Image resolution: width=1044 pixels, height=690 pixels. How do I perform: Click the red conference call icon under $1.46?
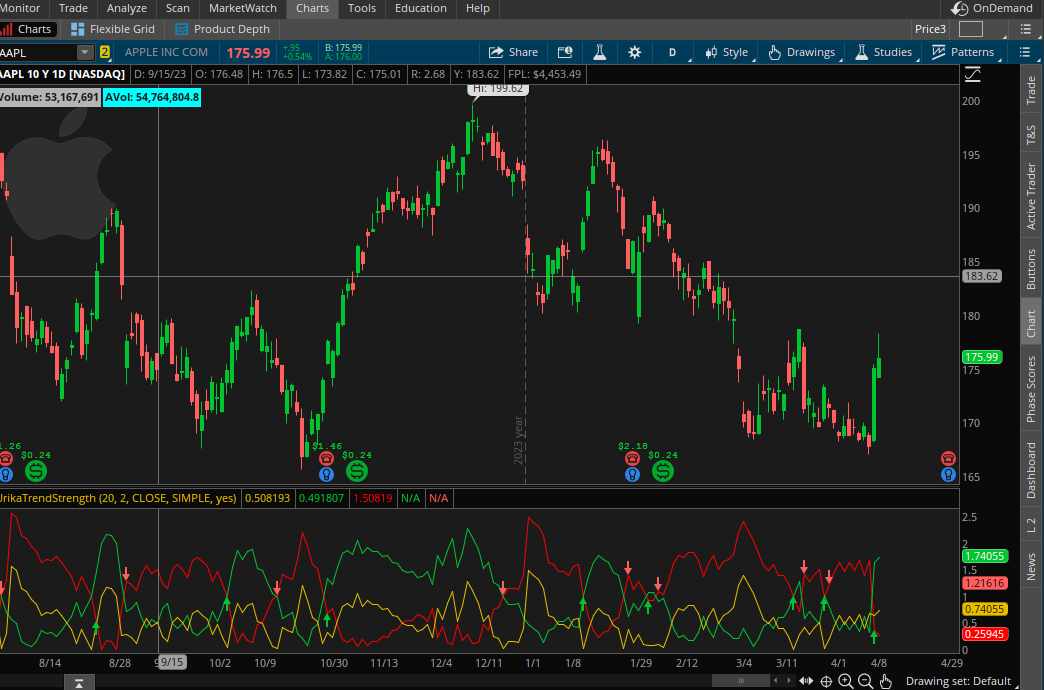click(x=326, y=458)
